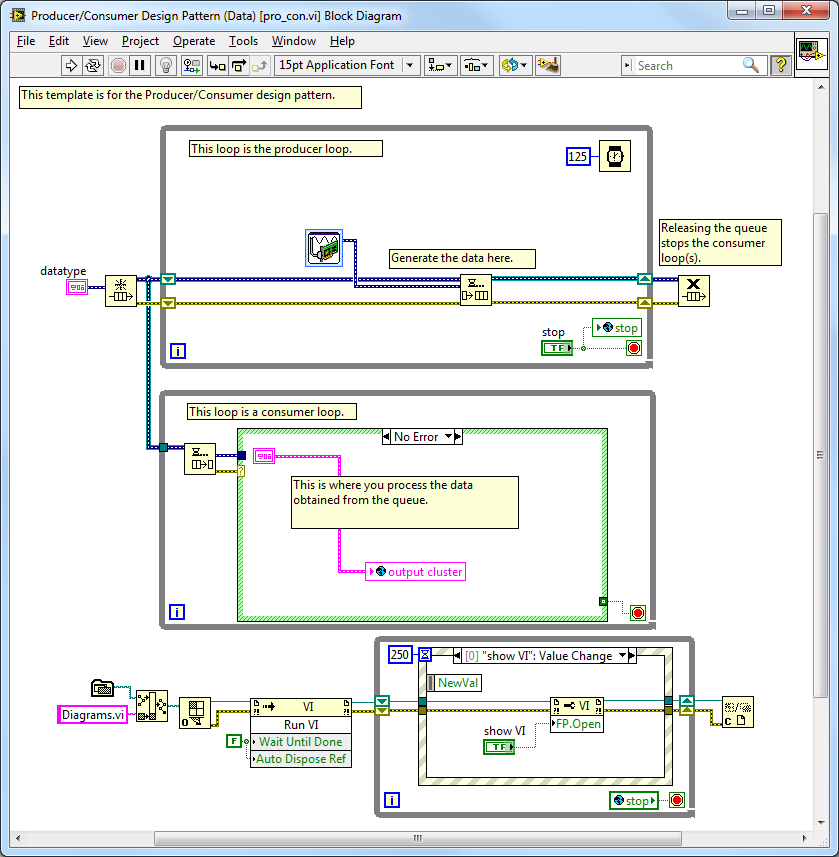Select the data generation subVI icon
This screenshot has width=839, height=857.
click(x=324, y=248)
